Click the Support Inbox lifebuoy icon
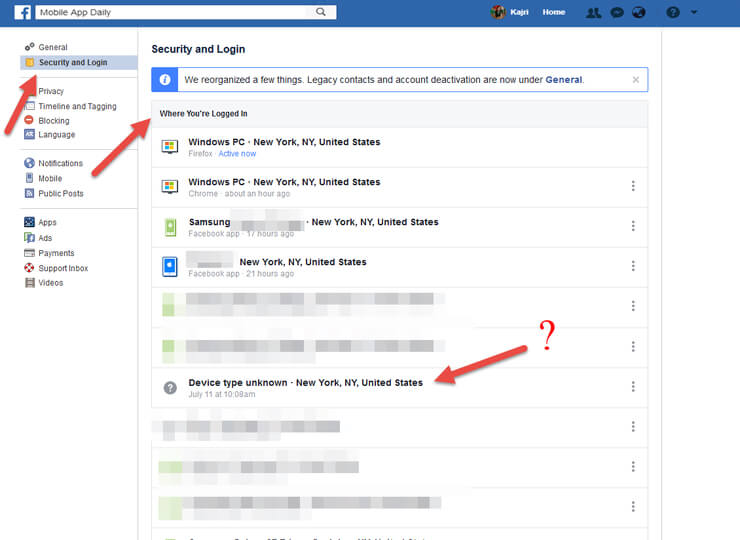The width and height of the screenshot is (740, 540). point(29,268)
